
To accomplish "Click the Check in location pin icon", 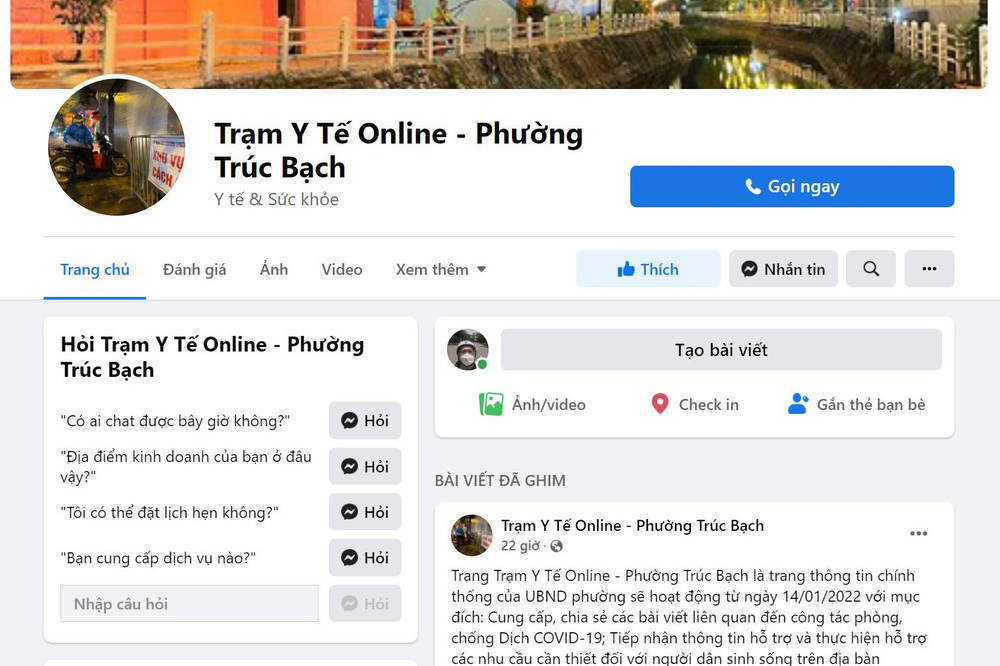I will click(659, 404).
